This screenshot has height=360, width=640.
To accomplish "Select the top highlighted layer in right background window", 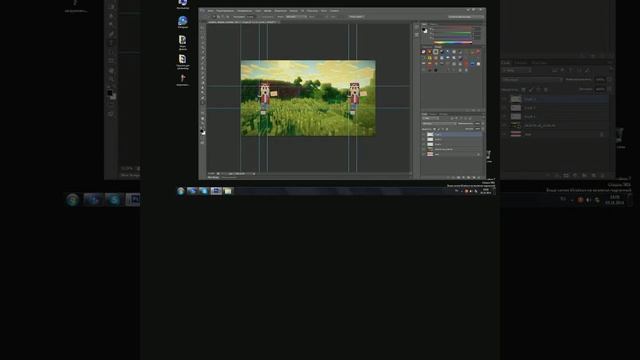I will pos(555,99).
